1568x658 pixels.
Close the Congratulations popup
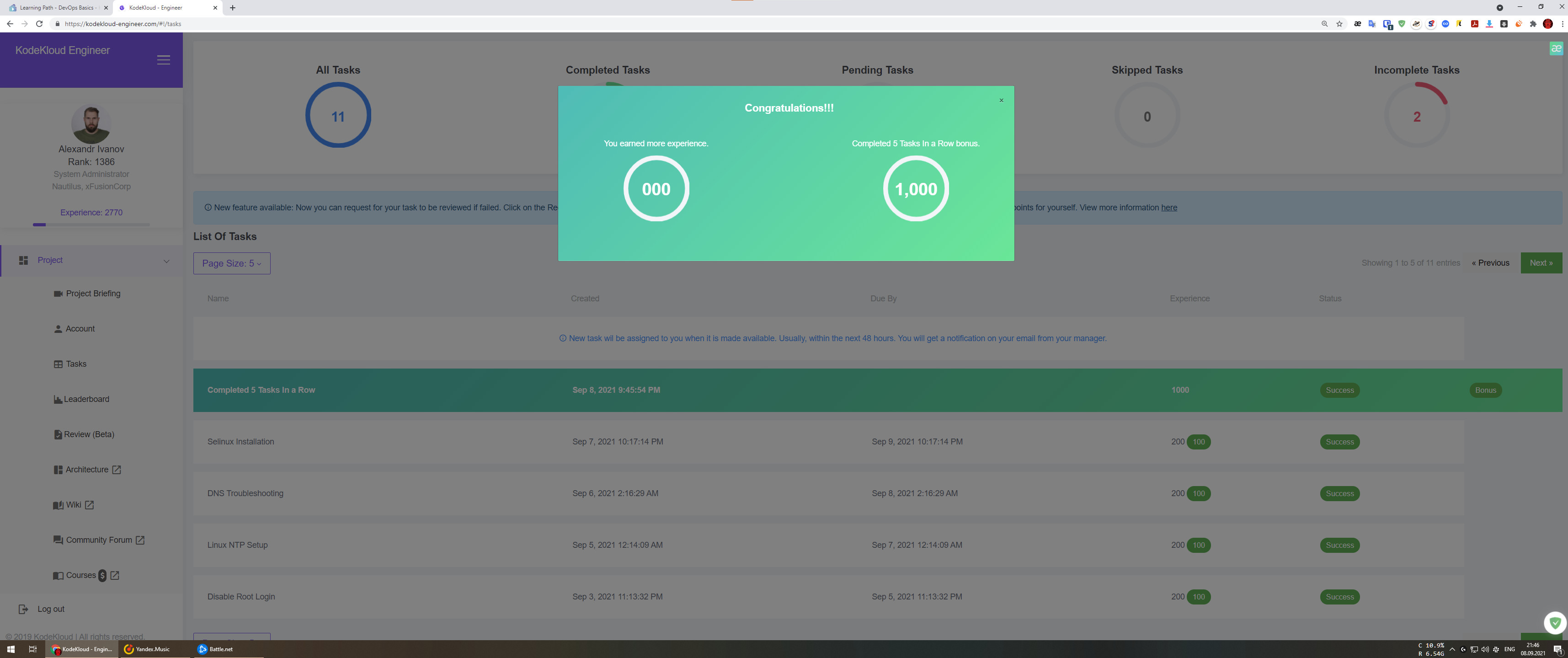[1001, 101]
